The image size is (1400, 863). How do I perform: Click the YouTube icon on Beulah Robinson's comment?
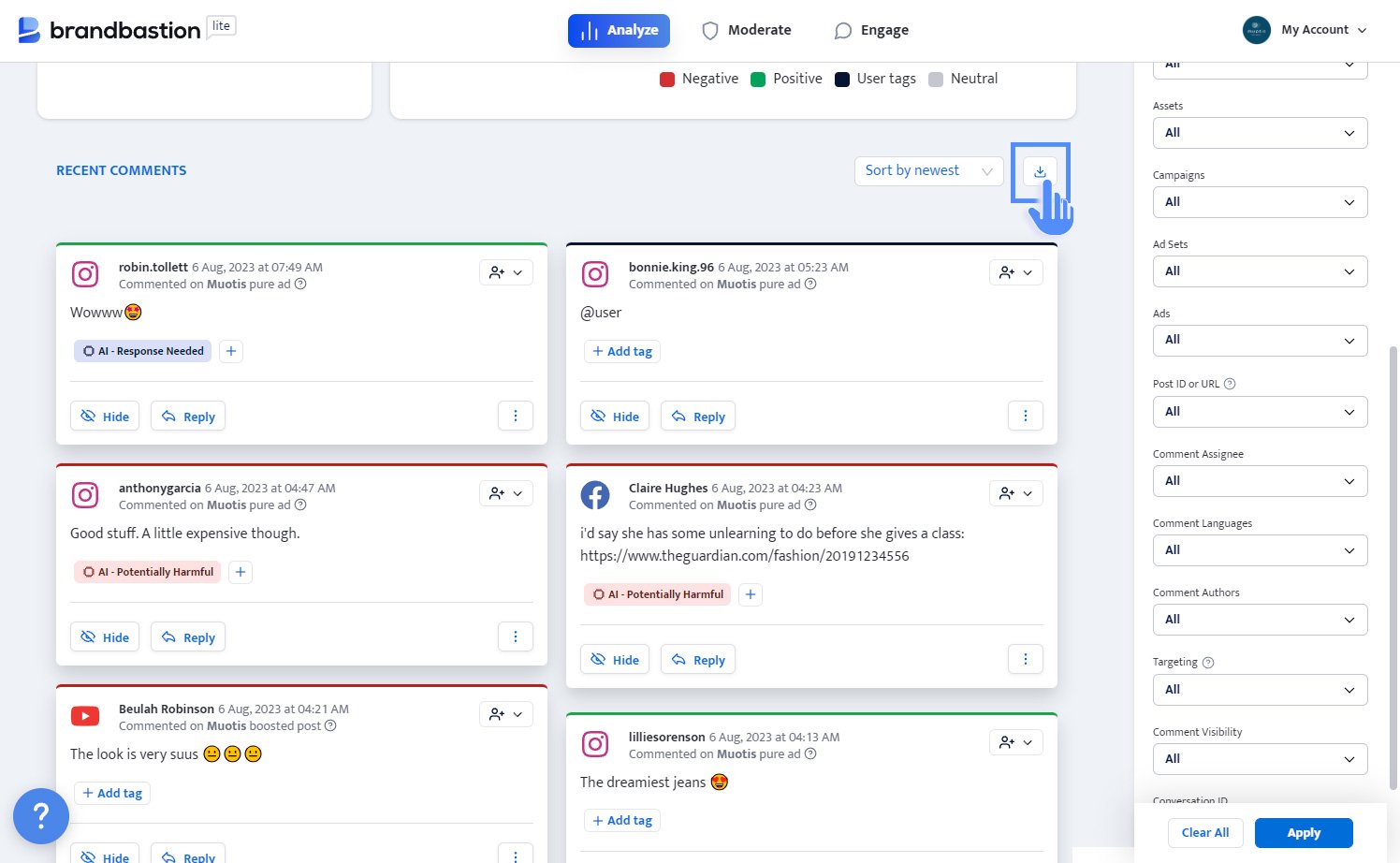85,715
